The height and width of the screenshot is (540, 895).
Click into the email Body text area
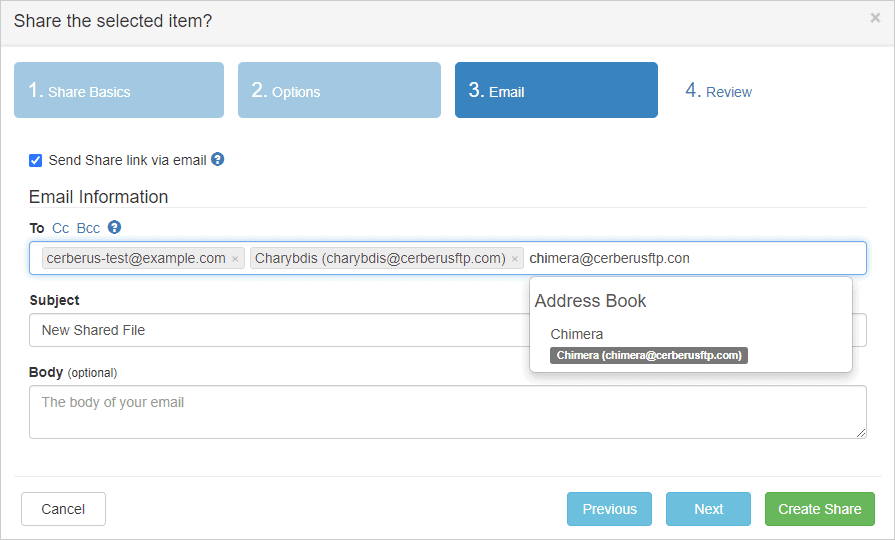point(447,412)
